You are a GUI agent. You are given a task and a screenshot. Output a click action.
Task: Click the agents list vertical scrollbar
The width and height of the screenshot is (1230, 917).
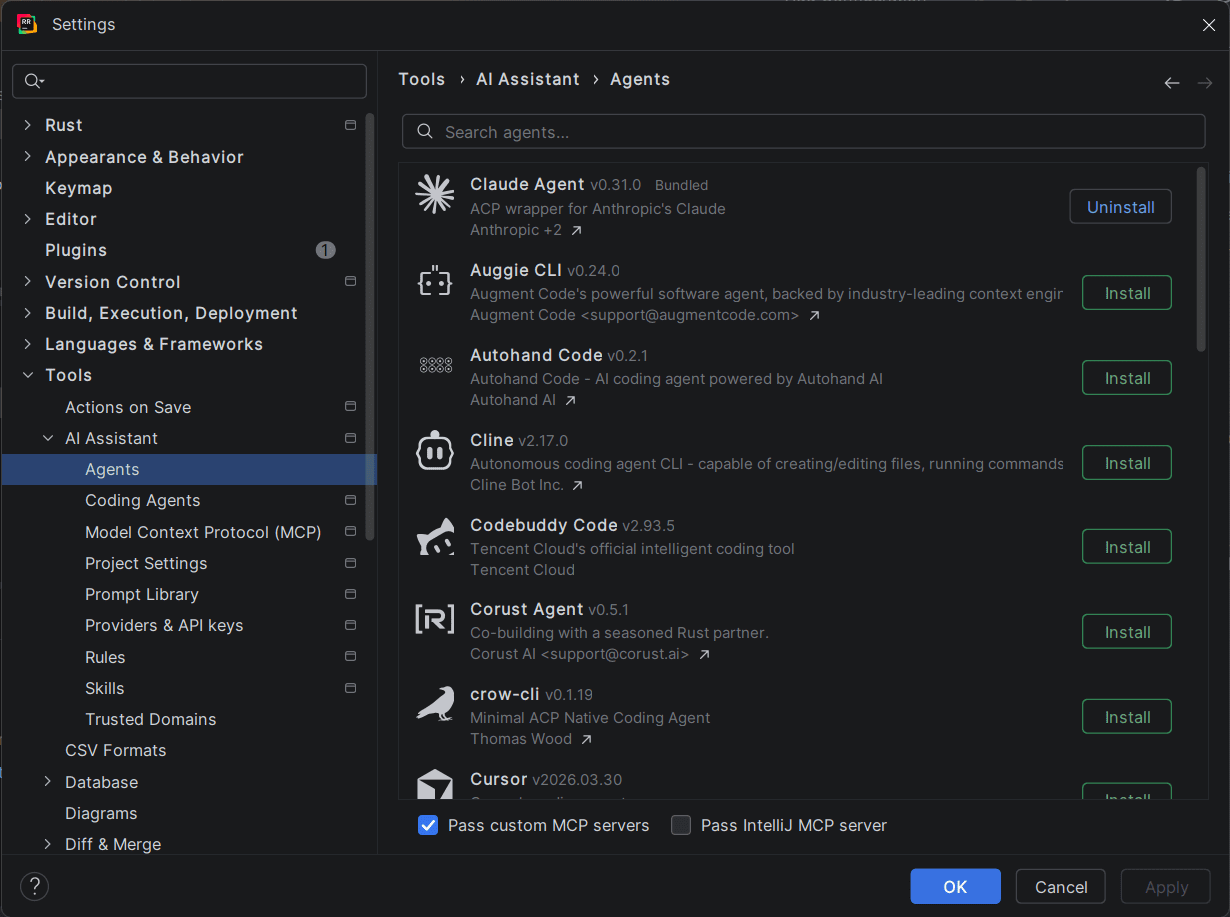point(1201,260)
